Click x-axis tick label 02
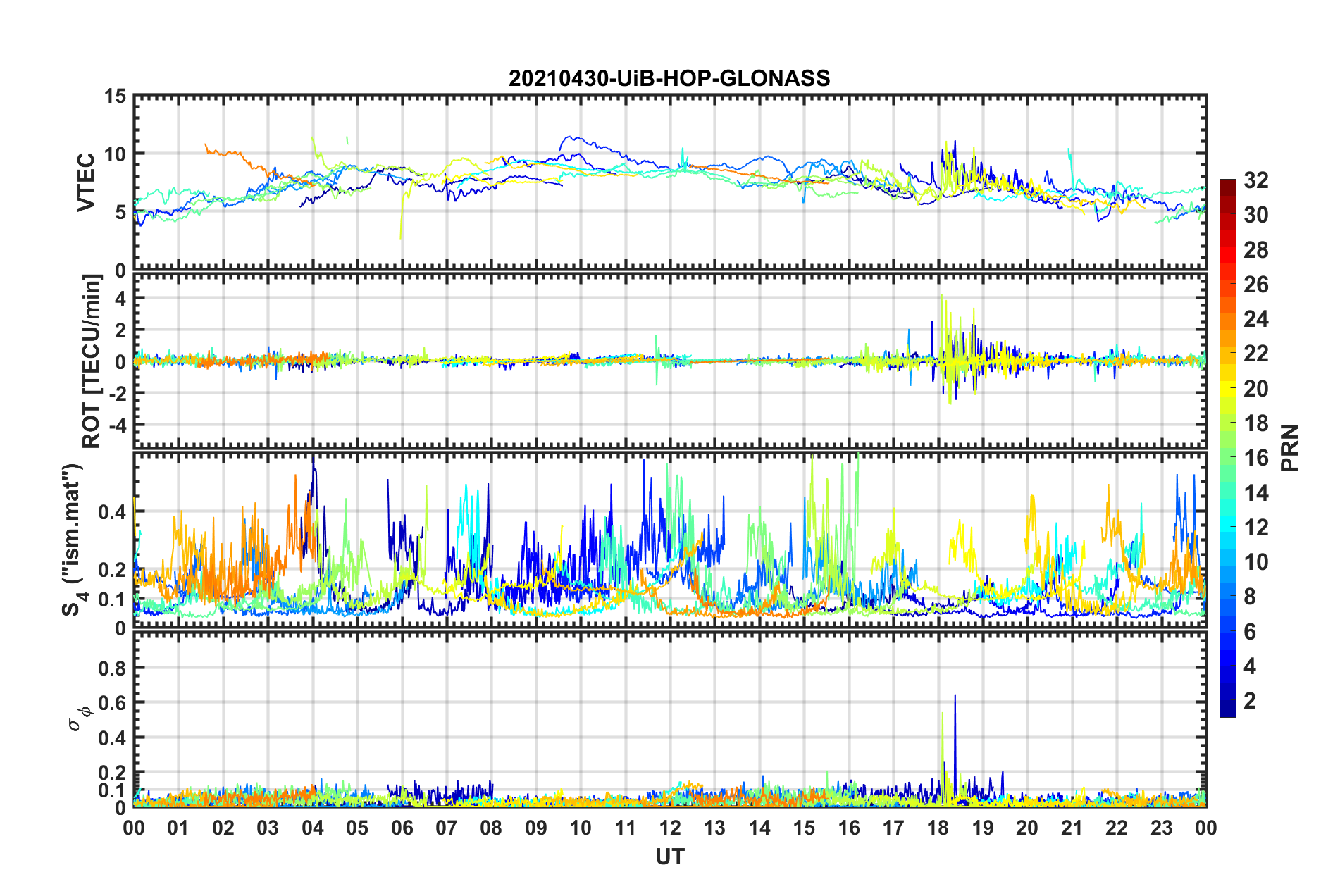Image resolution: width=1340 pixels, height=896 pixels. click(x=223, y=828)
